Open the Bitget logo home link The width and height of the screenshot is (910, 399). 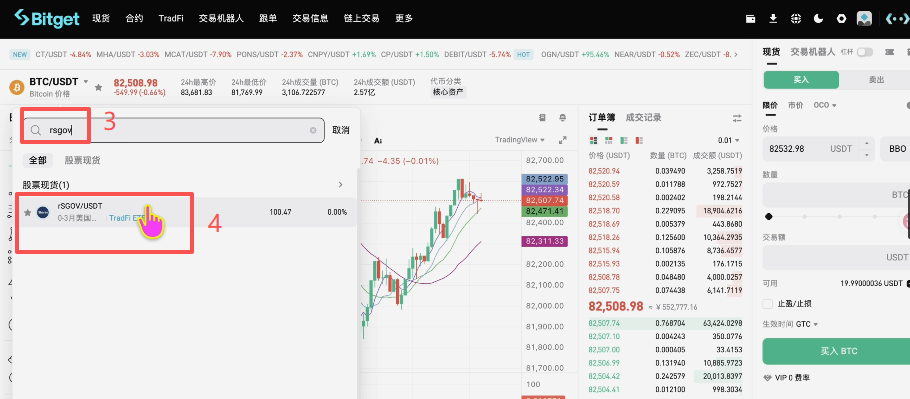[x=47, y=18]
